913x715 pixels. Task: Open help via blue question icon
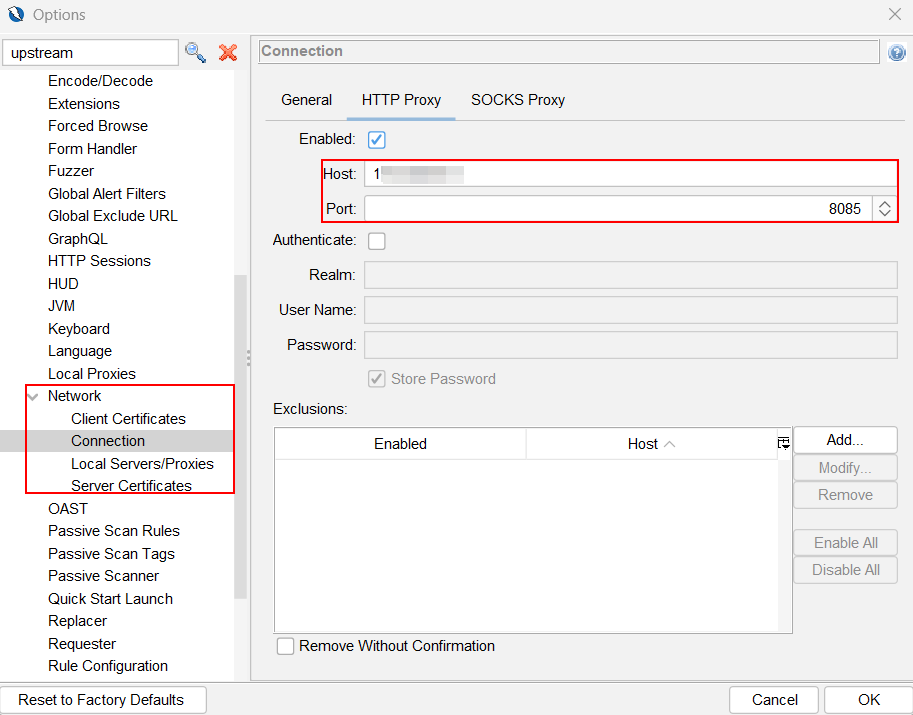[896, 52]
